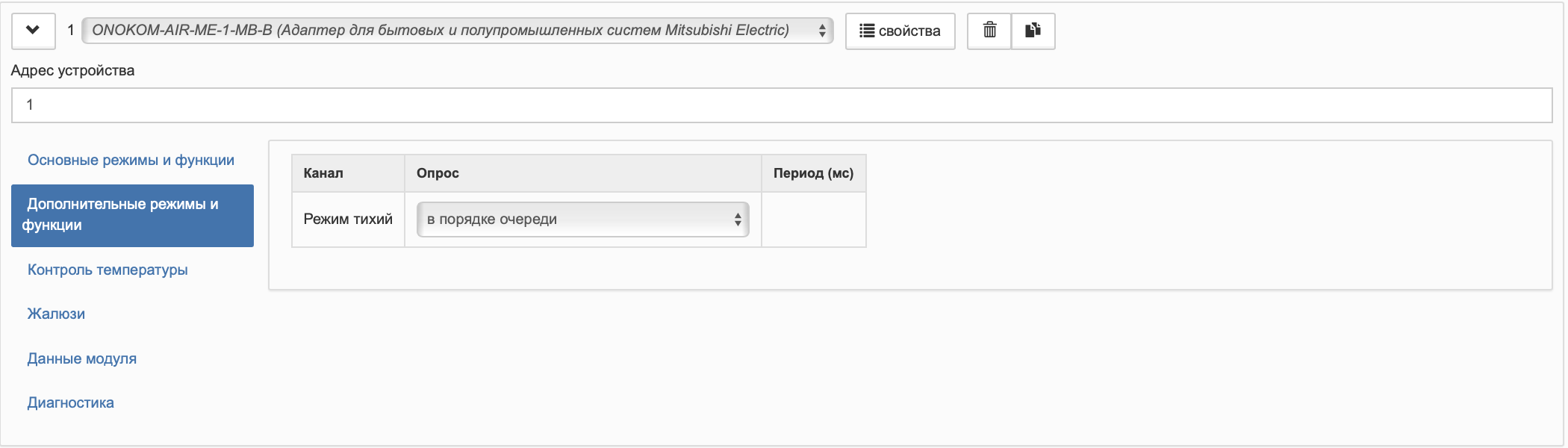The width and height of the screenshot is (1568, 448).
Task: Open the ONOKOM-AIR-ME-1-MB-B device model dropdown
Action: coord(457,31)
